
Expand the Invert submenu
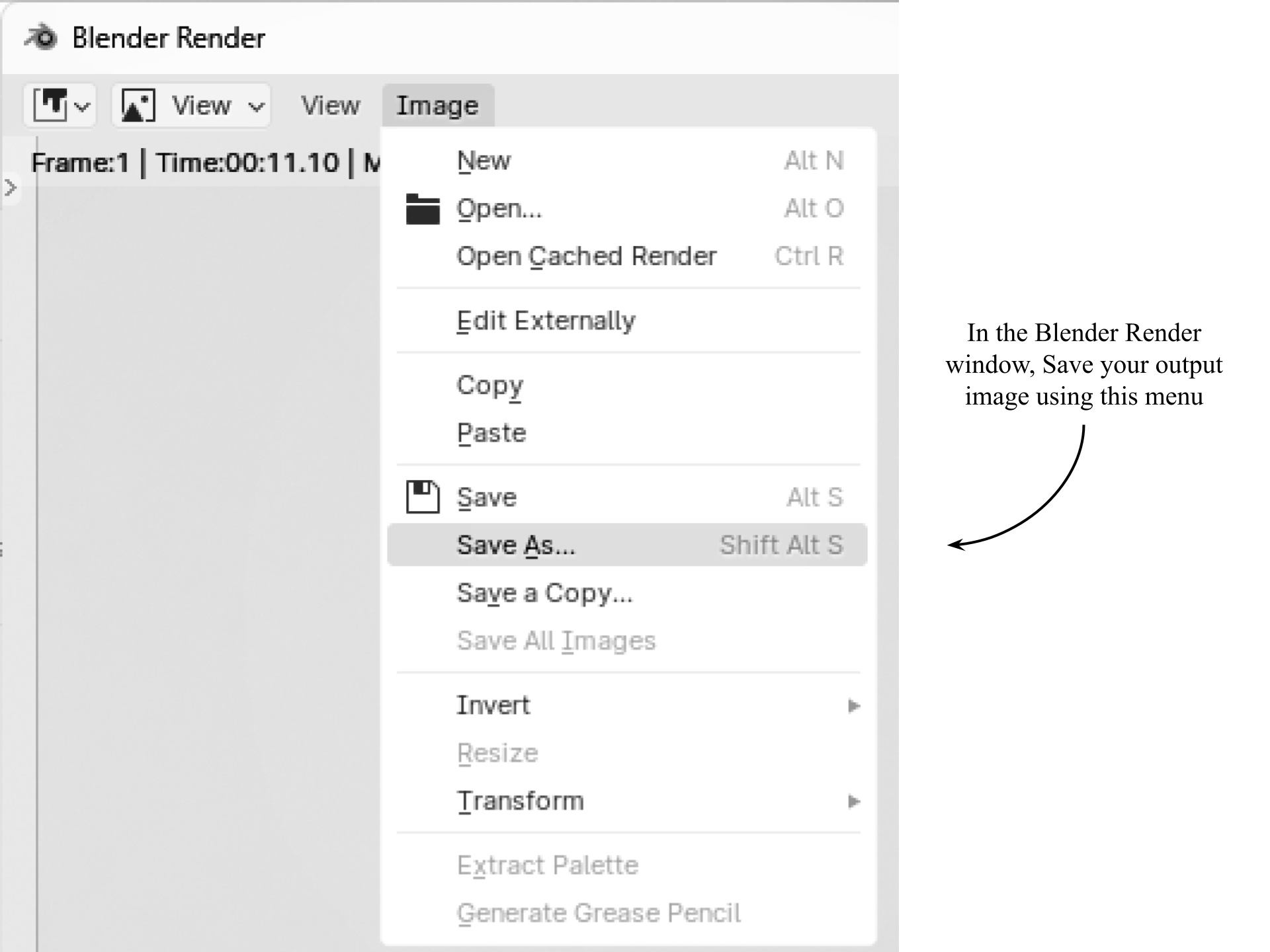tap(854, 705)
